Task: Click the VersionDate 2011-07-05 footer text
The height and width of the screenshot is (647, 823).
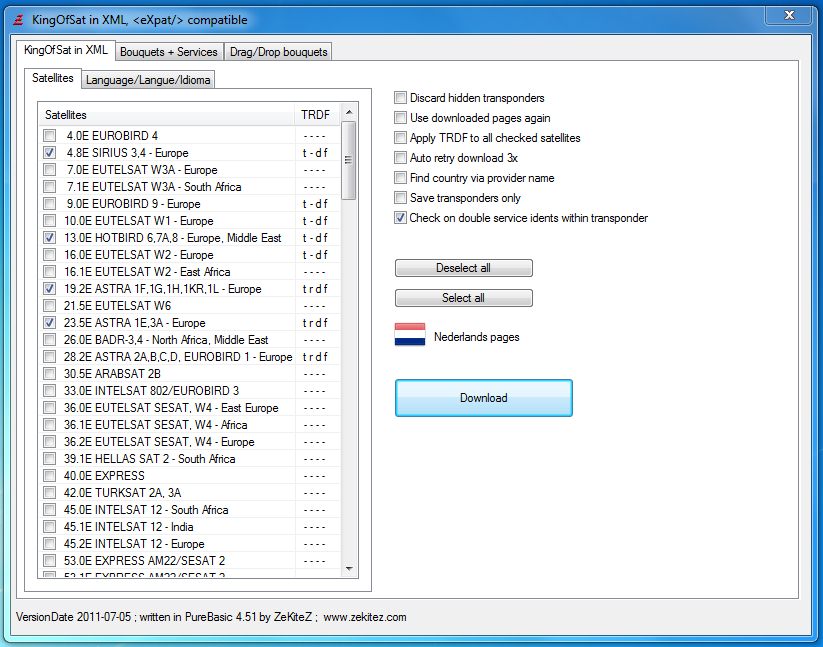Action: click(73, 617)
